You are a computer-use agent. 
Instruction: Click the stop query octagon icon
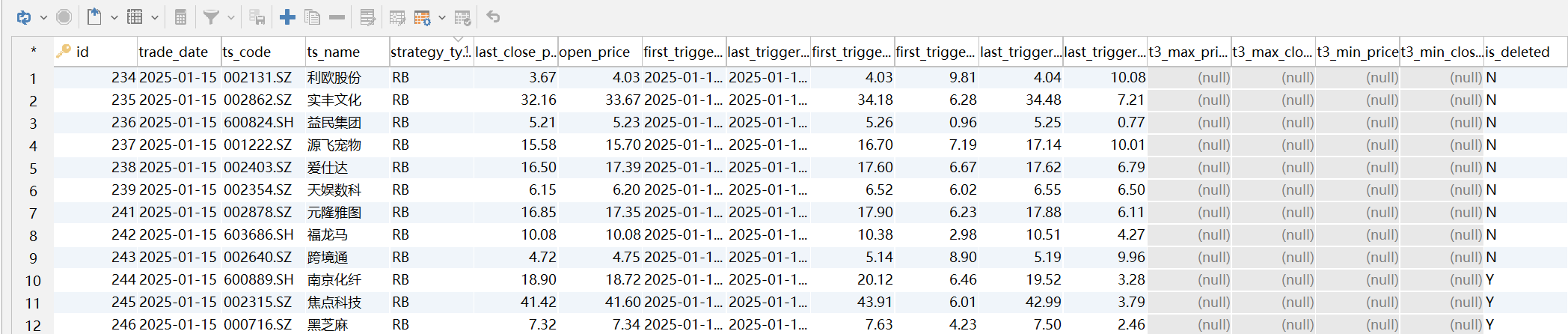click(x=64, y=16)
